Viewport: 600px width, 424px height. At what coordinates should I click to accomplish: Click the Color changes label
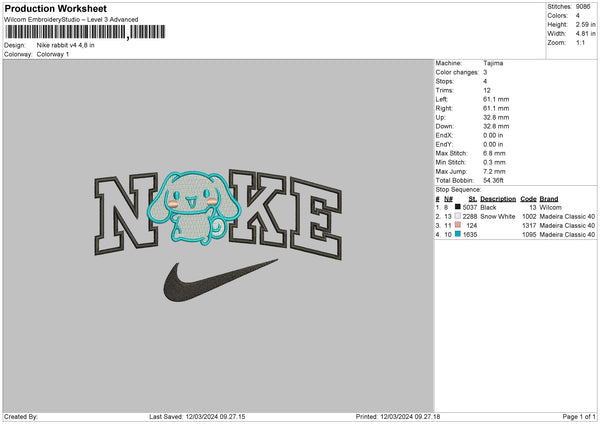(457, 72)
